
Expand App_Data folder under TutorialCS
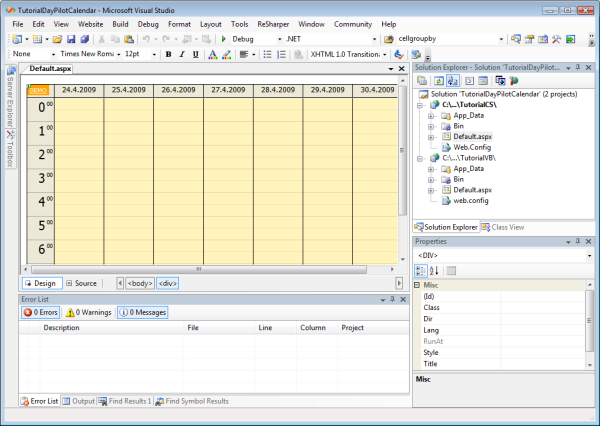pos(431,116)
